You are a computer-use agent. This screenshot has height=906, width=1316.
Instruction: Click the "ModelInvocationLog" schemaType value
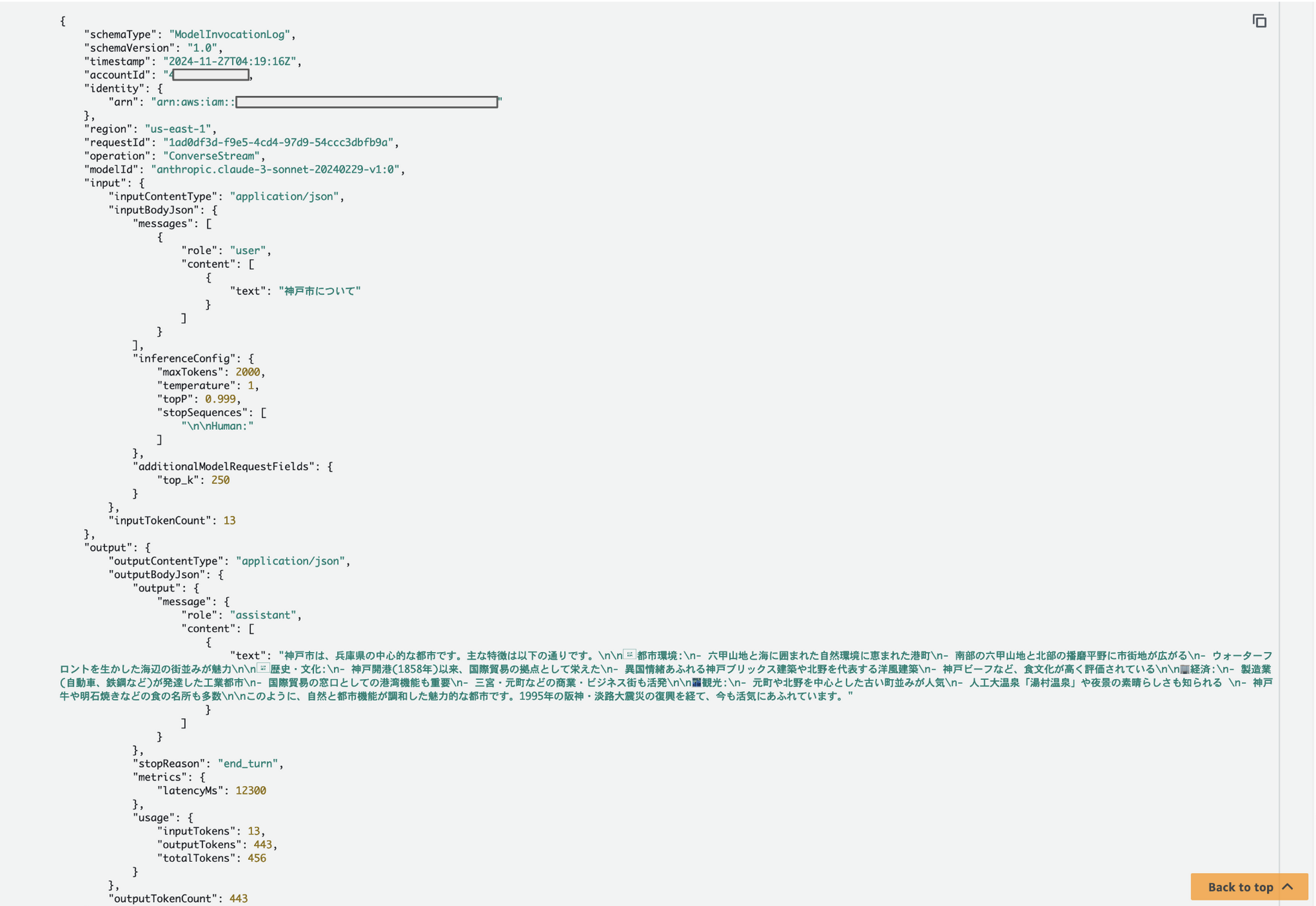point(229,34)
